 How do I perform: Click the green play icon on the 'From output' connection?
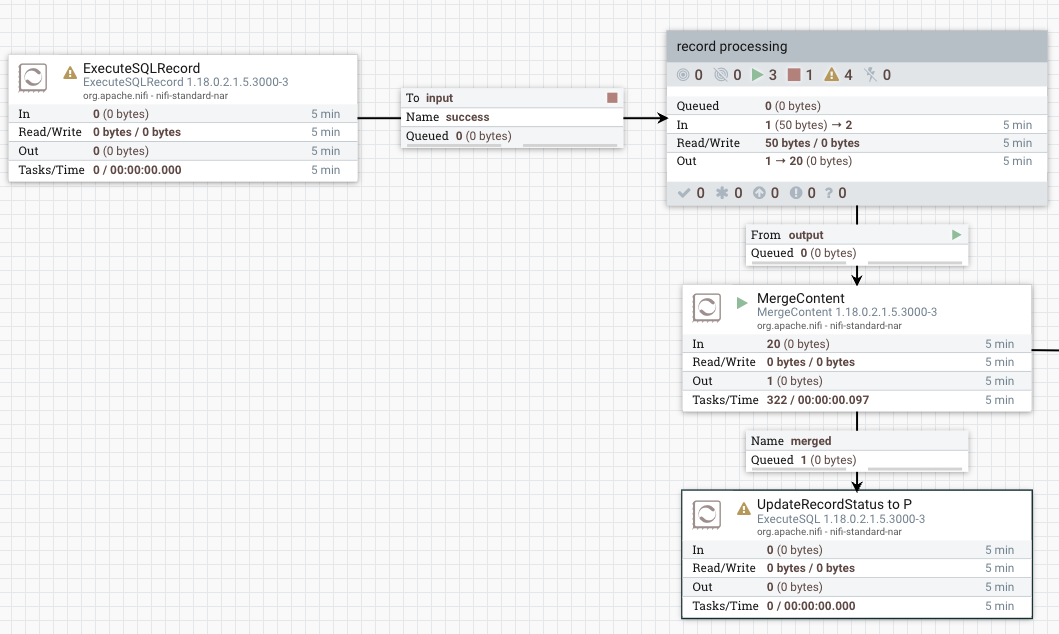(x=956, y=235)
